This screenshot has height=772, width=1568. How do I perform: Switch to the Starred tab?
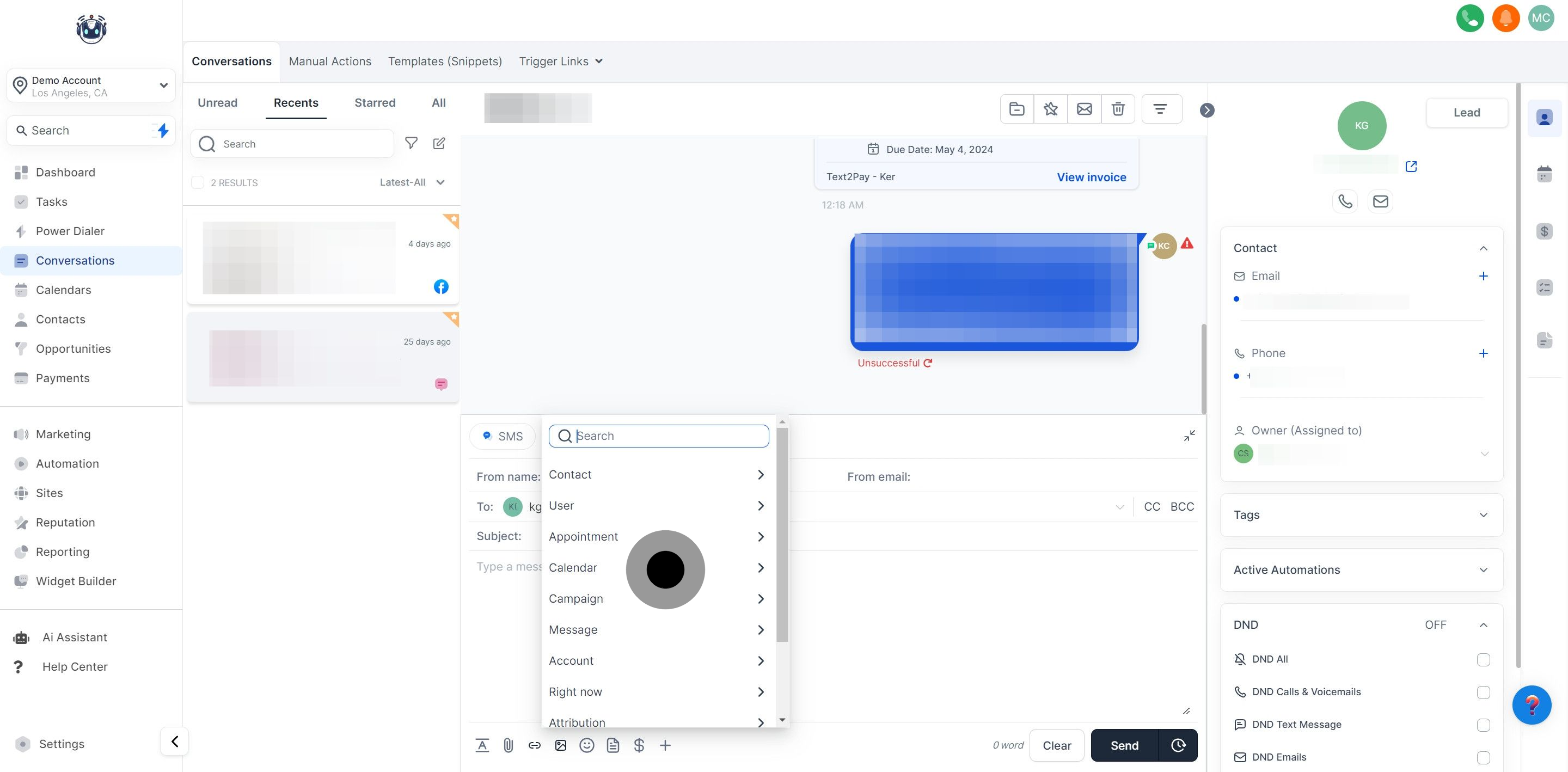pos(375,103)
